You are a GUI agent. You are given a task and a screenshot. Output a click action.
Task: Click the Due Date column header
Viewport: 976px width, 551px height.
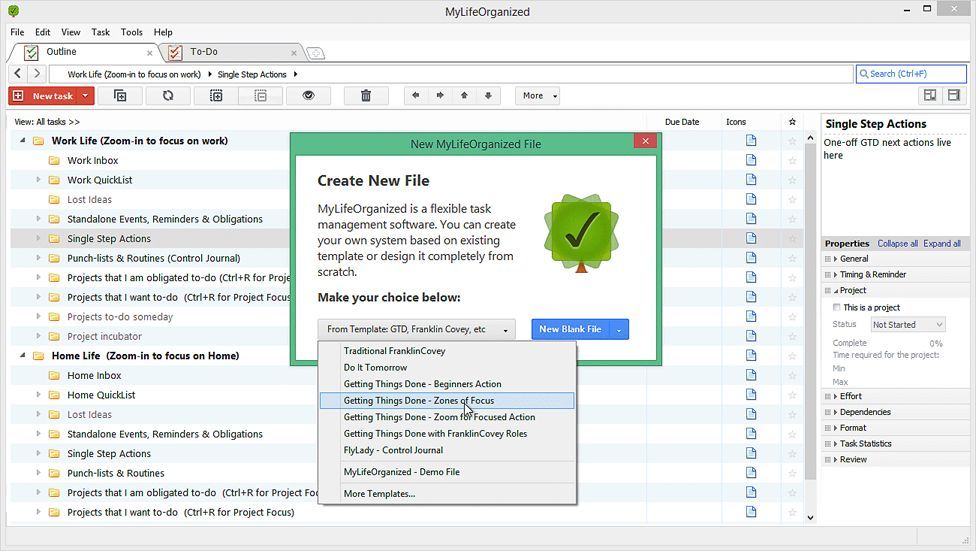[x=682, y=122]
